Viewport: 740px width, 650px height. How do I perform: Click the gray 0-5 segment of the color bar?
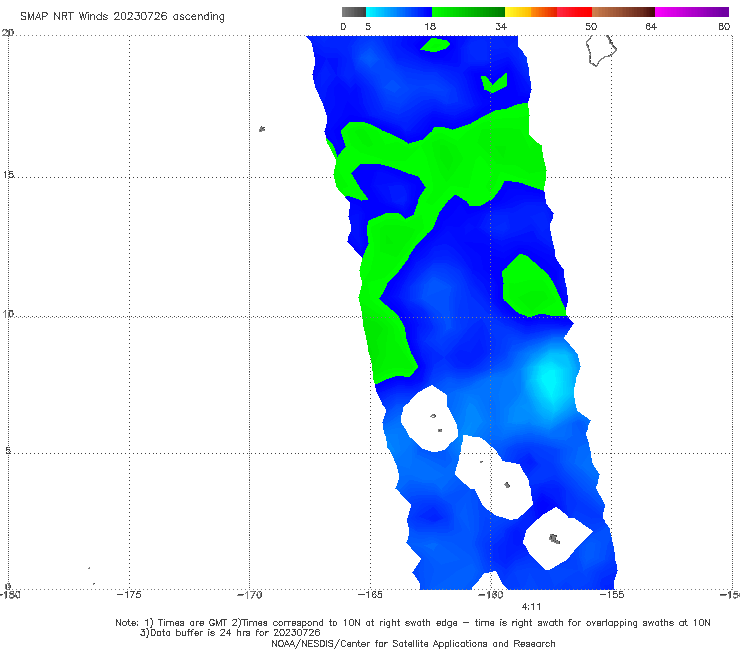354,12
